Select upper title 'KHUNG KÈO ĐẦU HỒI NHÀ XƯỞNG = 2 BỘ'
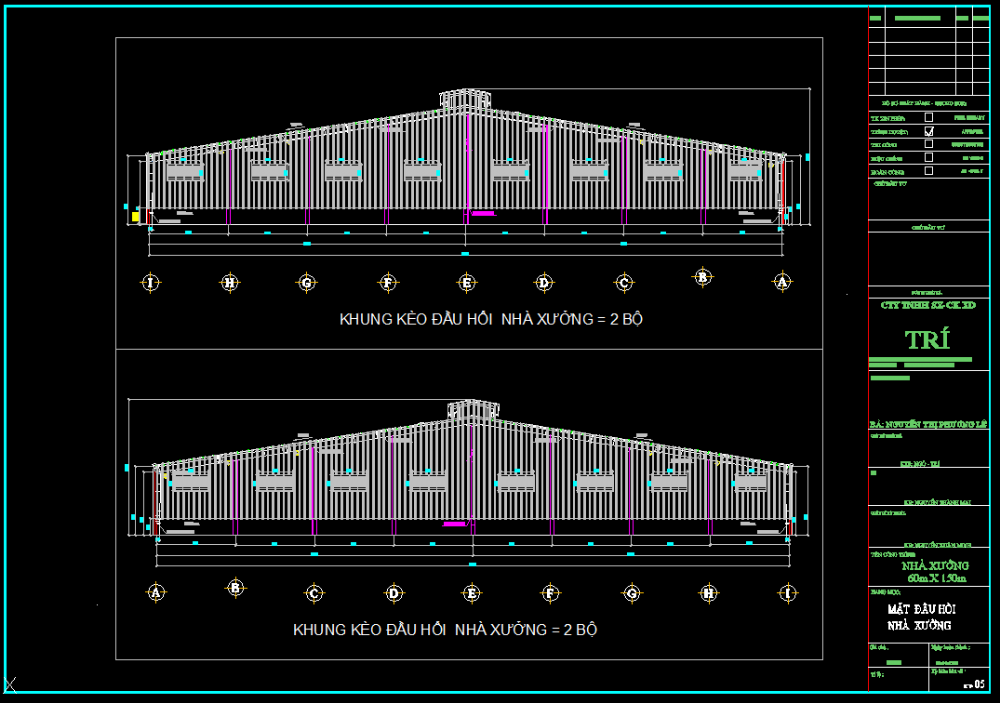 tap(490, 319)
